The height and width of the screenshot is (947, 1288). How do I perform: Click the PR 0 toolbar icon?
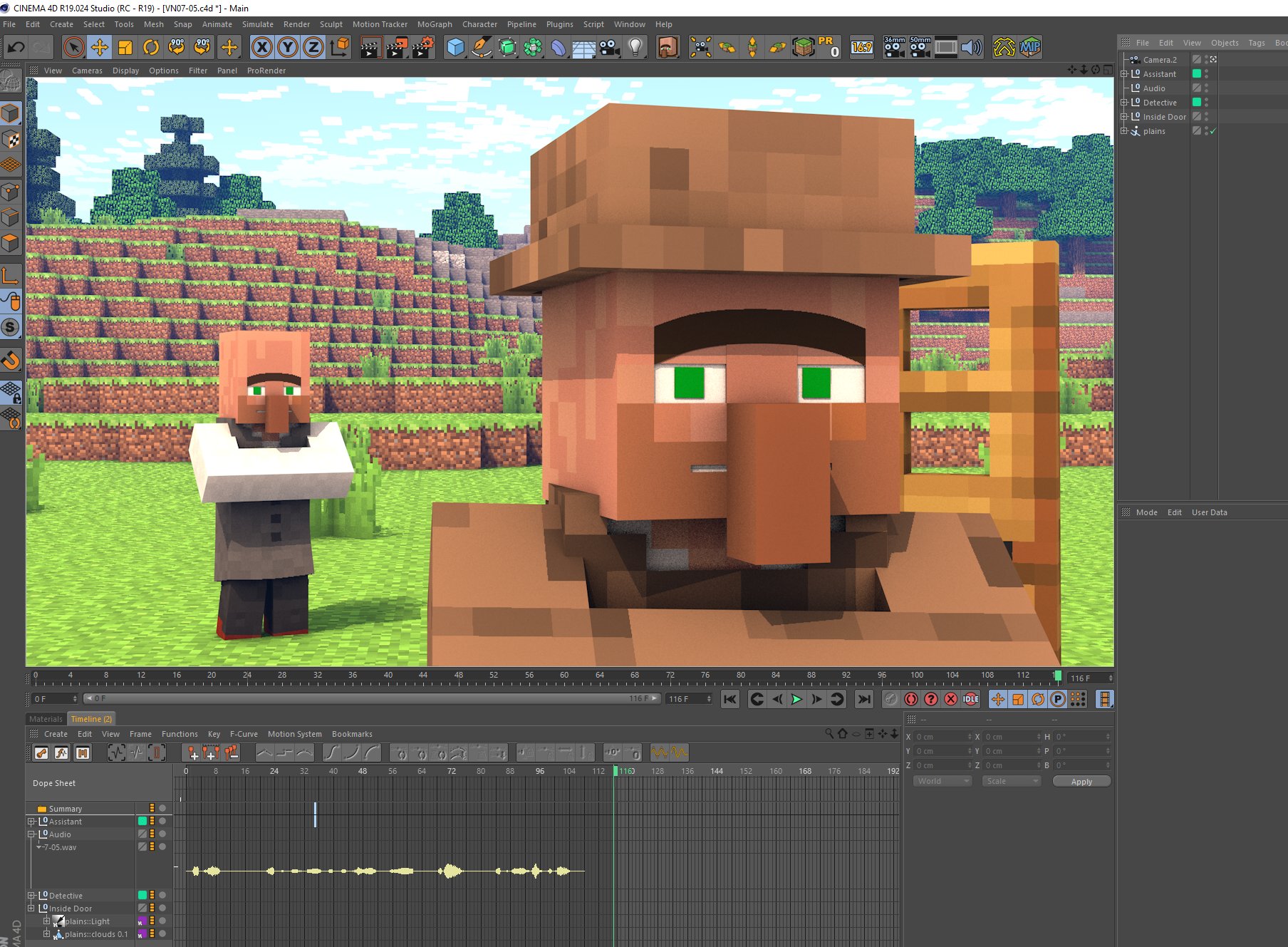pos(829,48)
